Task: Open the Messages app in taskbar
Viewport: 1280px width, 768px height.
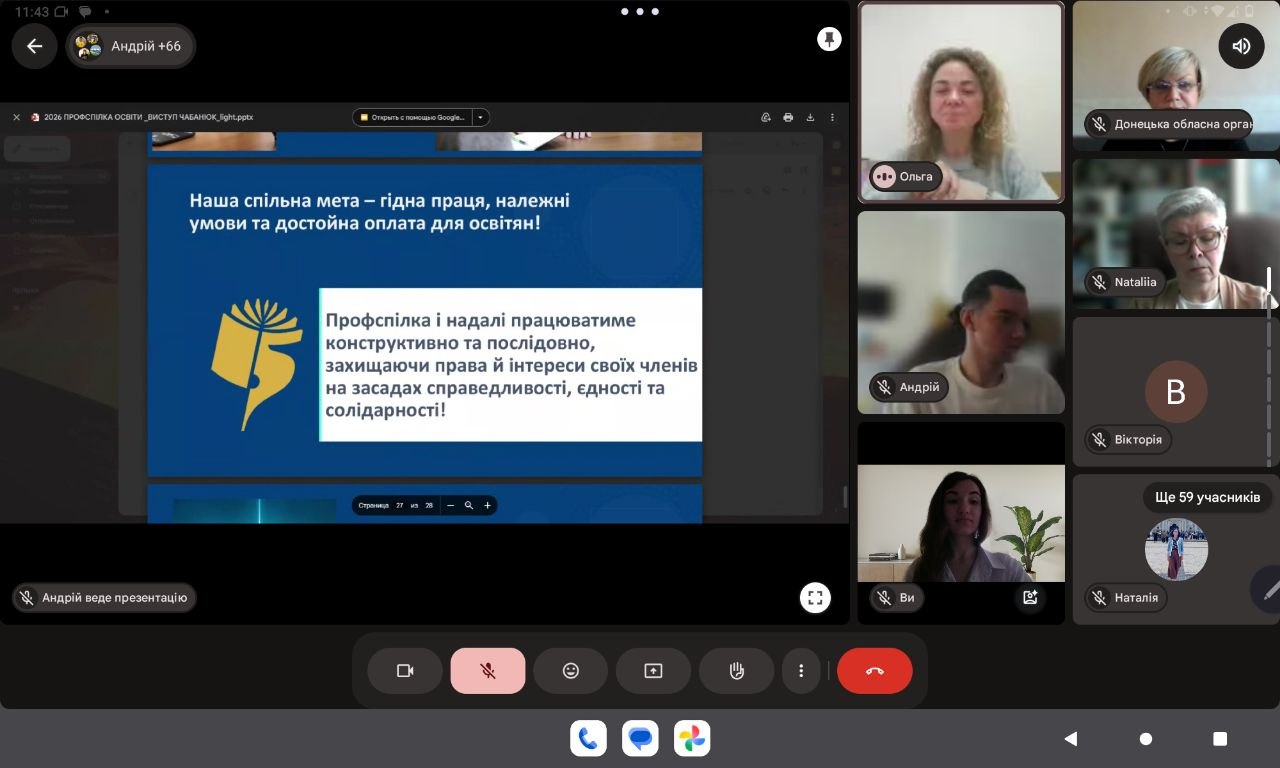Action: click(640, 739)
